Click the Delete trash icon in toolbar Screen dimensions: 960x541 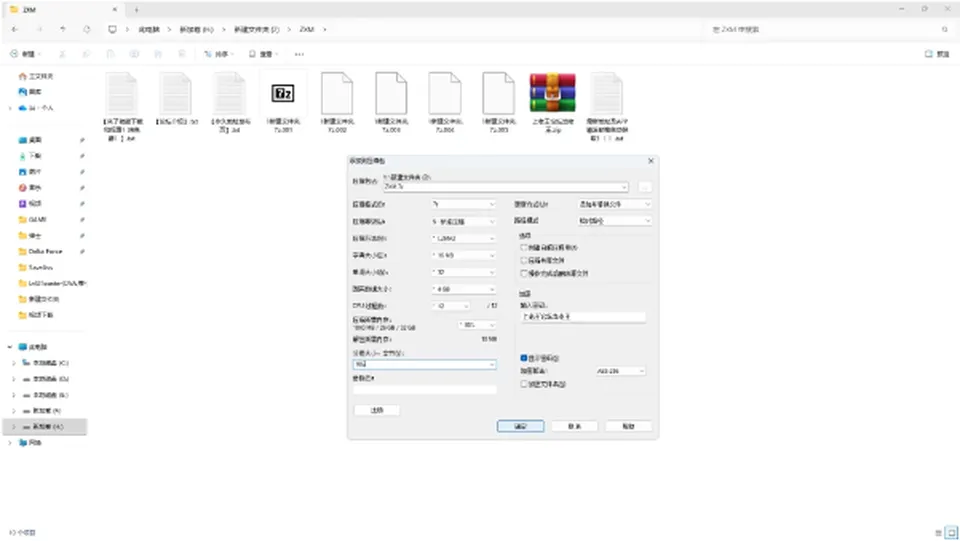[182, 54]
